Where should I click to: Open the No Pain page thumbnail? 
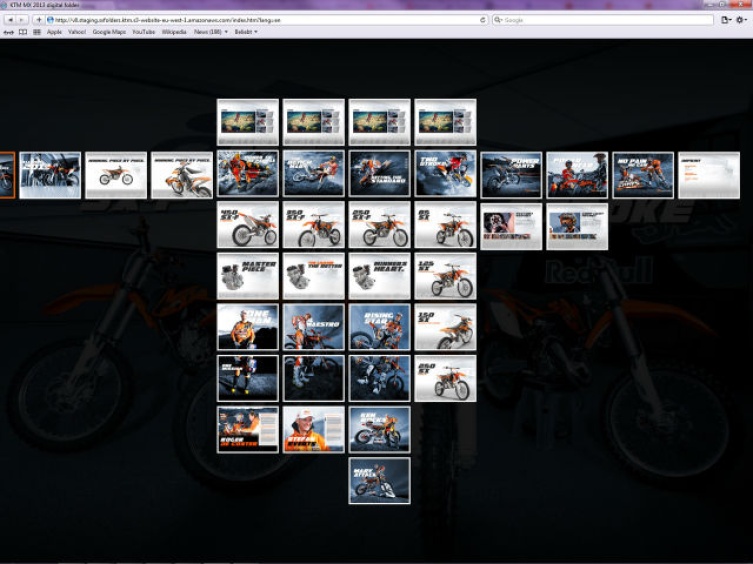(643, 175)
